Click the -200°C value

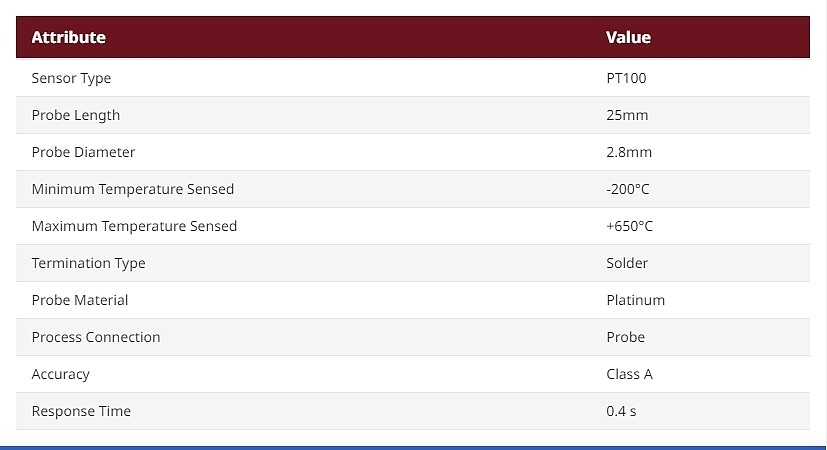(x=628, y=189)
